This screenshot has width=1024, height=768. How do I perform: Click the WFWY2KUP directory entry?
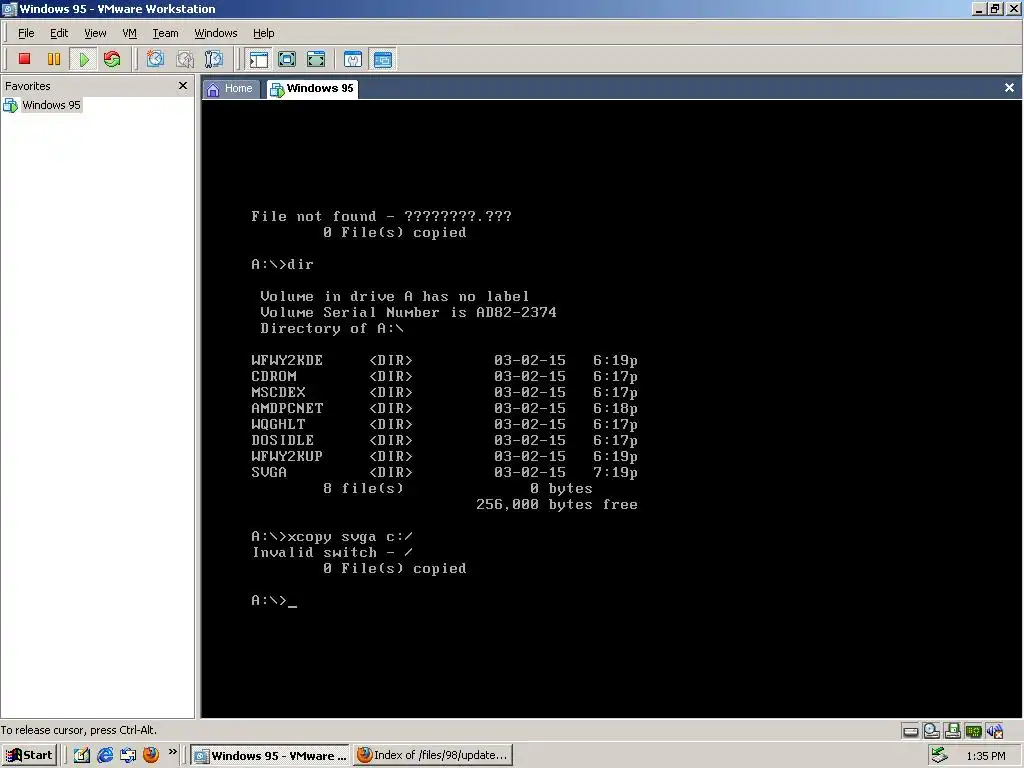point(444,456)
